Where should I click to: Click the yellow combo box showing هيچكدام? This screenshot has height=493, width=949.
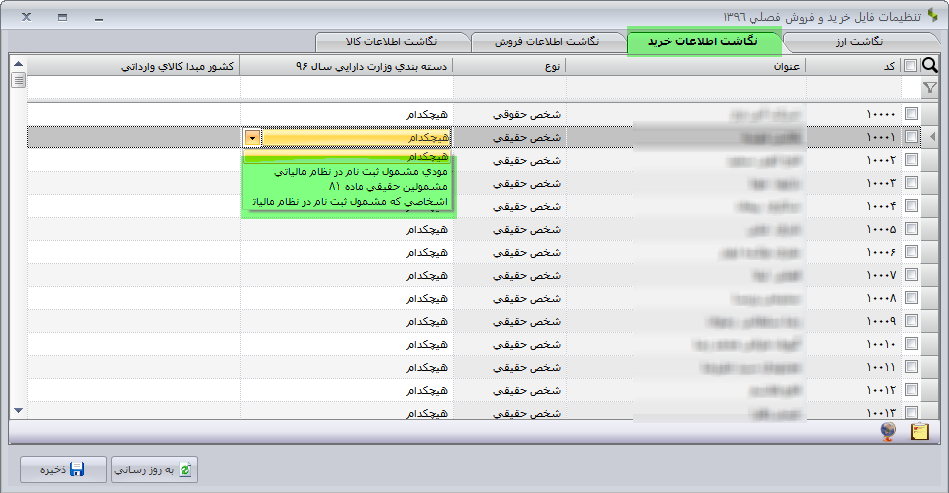(347, 137)
